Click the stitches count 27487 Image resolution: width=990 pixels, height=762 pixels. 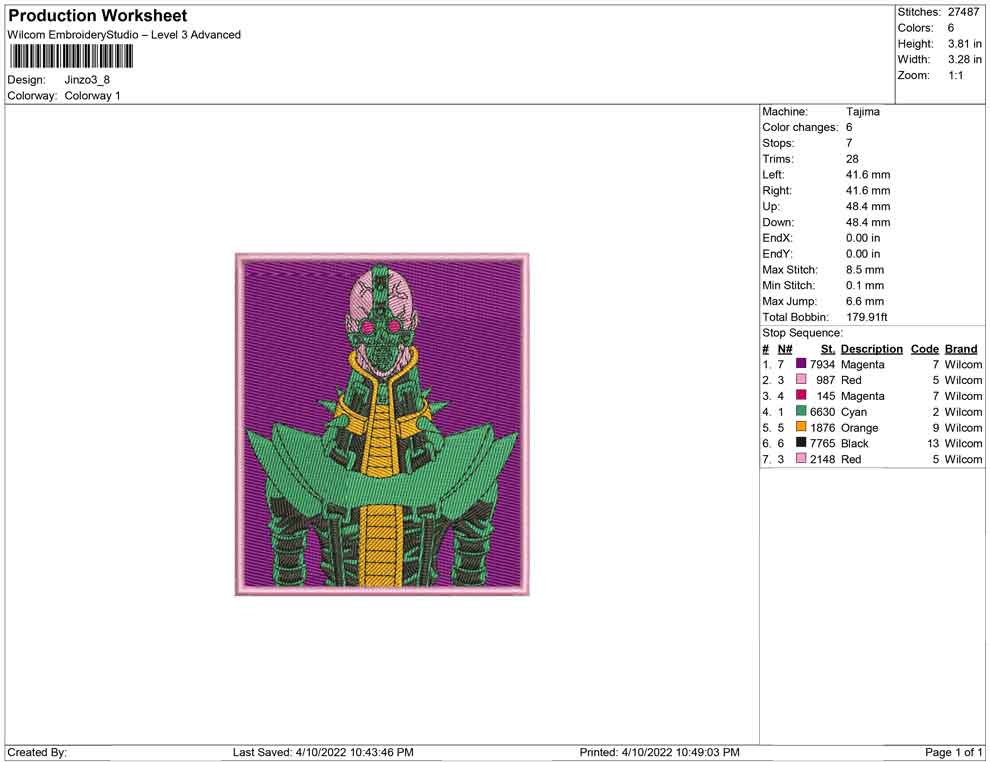pos(963,12)
